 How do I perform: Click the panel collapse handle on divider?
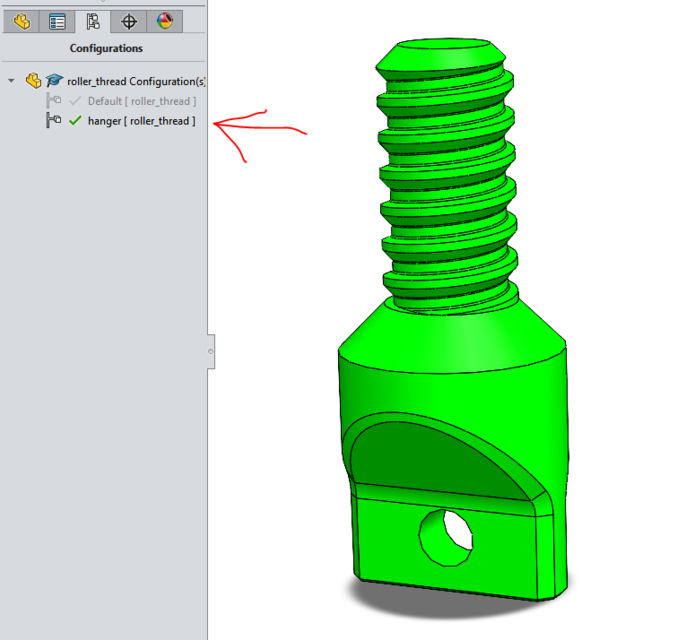(x=211, y=352)
